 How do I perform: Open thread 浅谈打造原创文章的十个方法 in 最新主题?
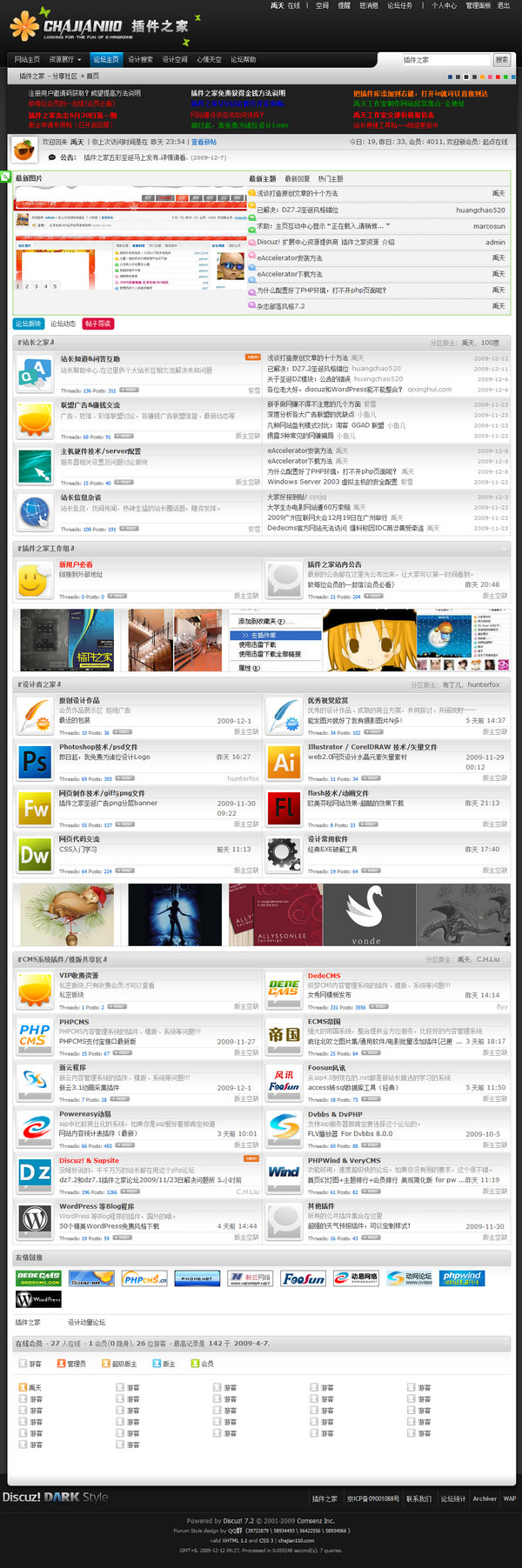pos(298,193)
